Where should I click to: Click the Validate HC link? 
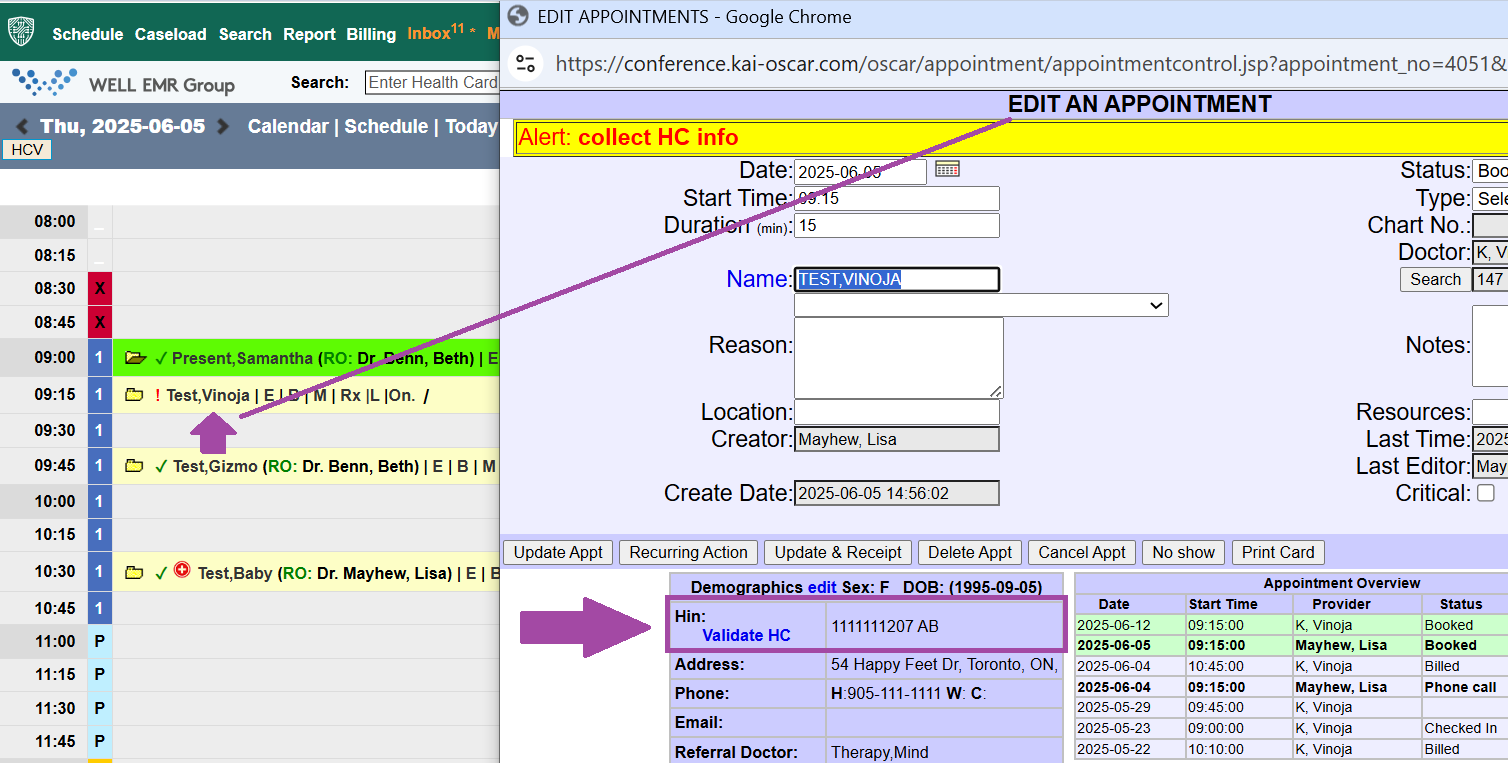click(x=746, y=635)
